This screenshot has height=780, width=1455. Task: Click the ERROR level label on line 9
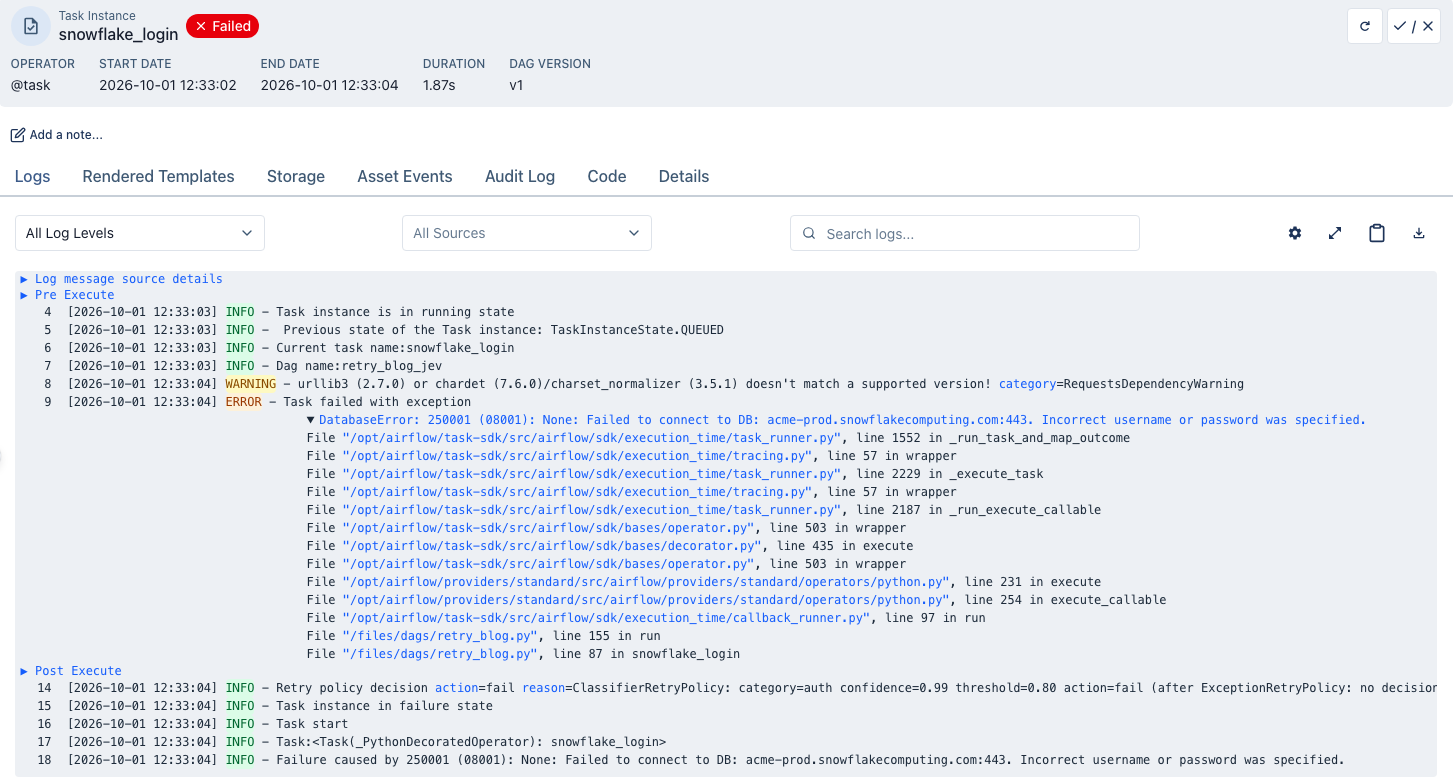pos(244,402)
